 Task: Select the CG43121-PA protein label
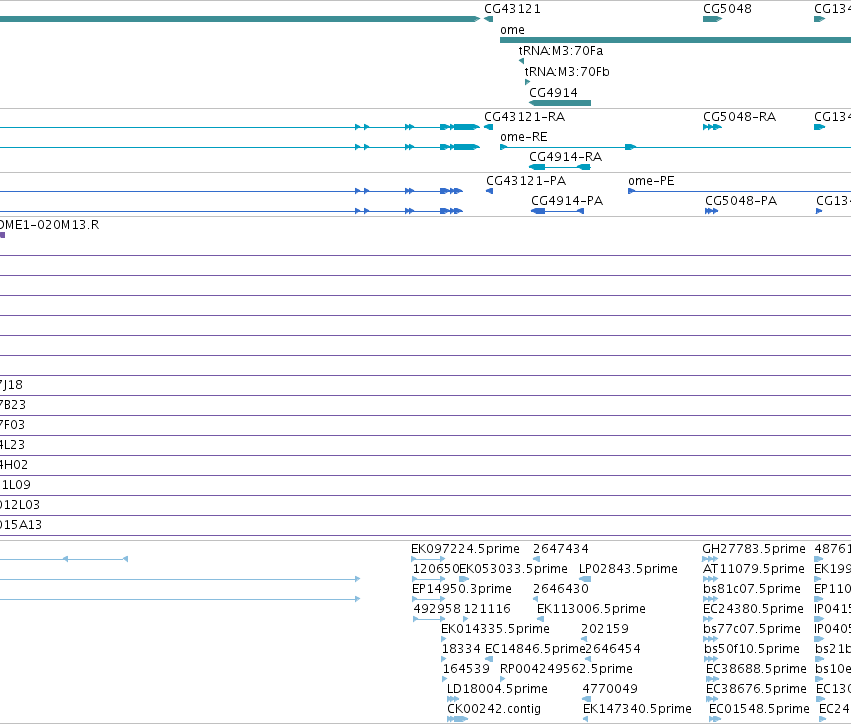point(526,181)
